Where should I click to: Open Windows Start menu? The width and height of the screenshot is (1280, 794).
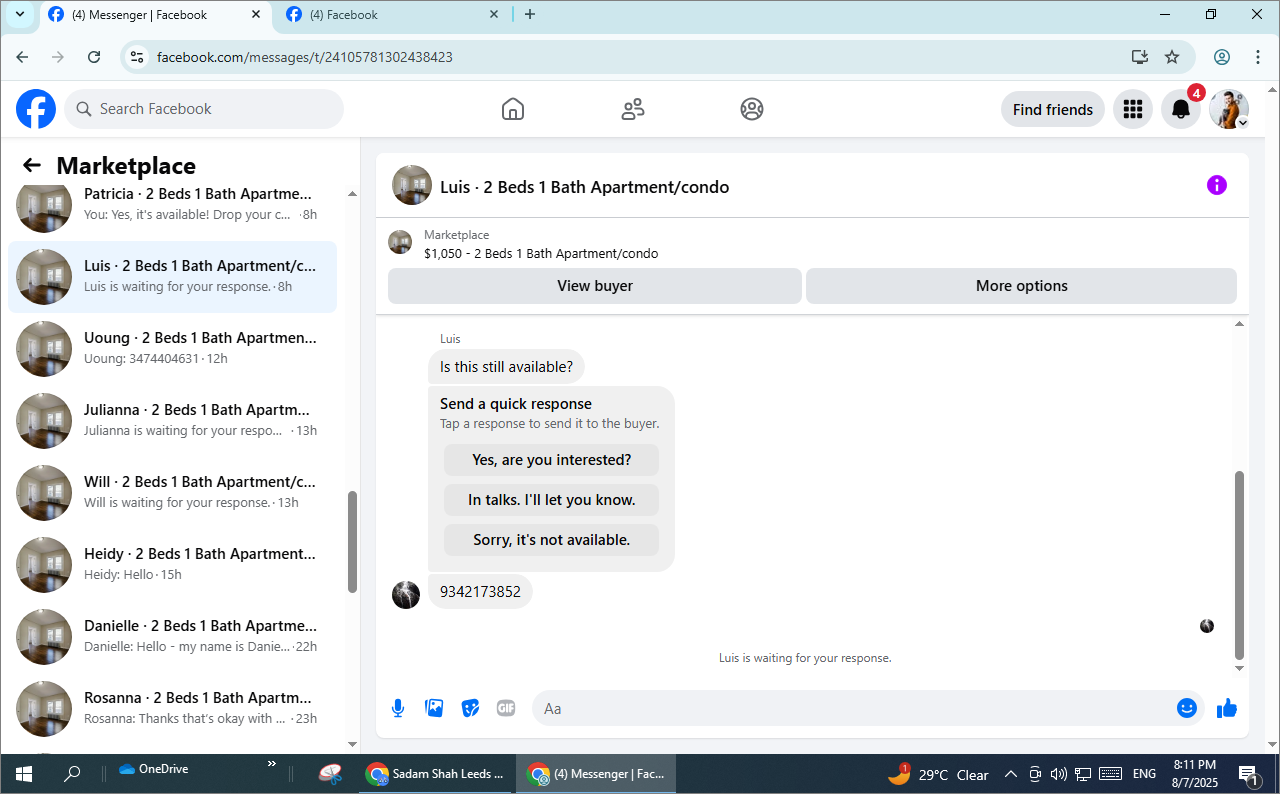tap(23, 774)
